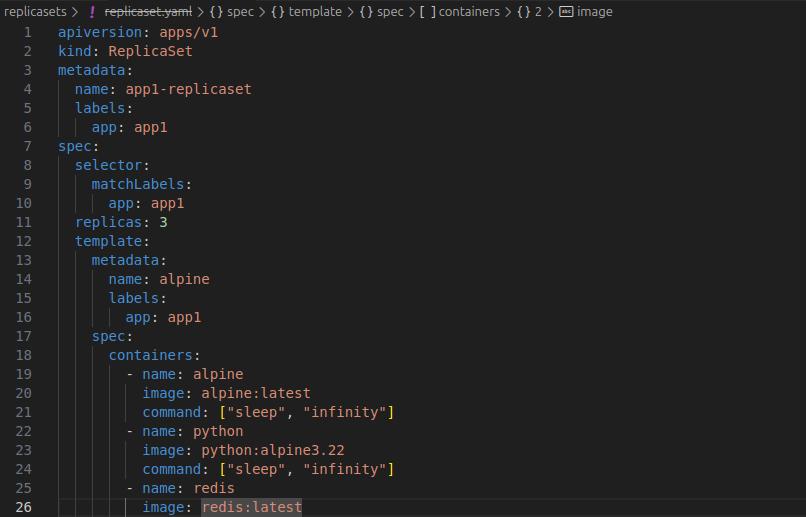Click the python:alpine3.22 image value

coord(272,450)
